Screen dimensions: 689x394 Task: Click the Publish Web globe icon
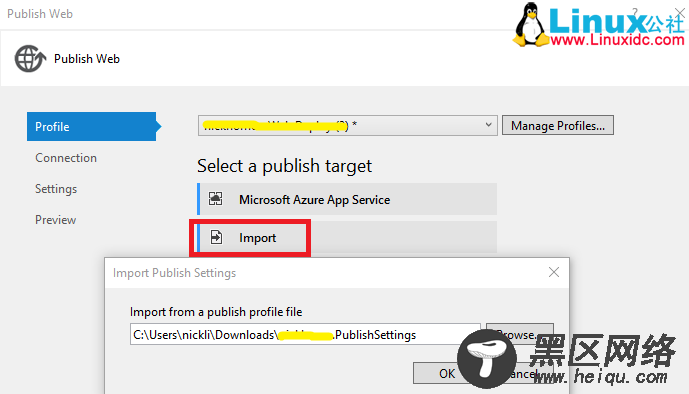click(30, 58)
